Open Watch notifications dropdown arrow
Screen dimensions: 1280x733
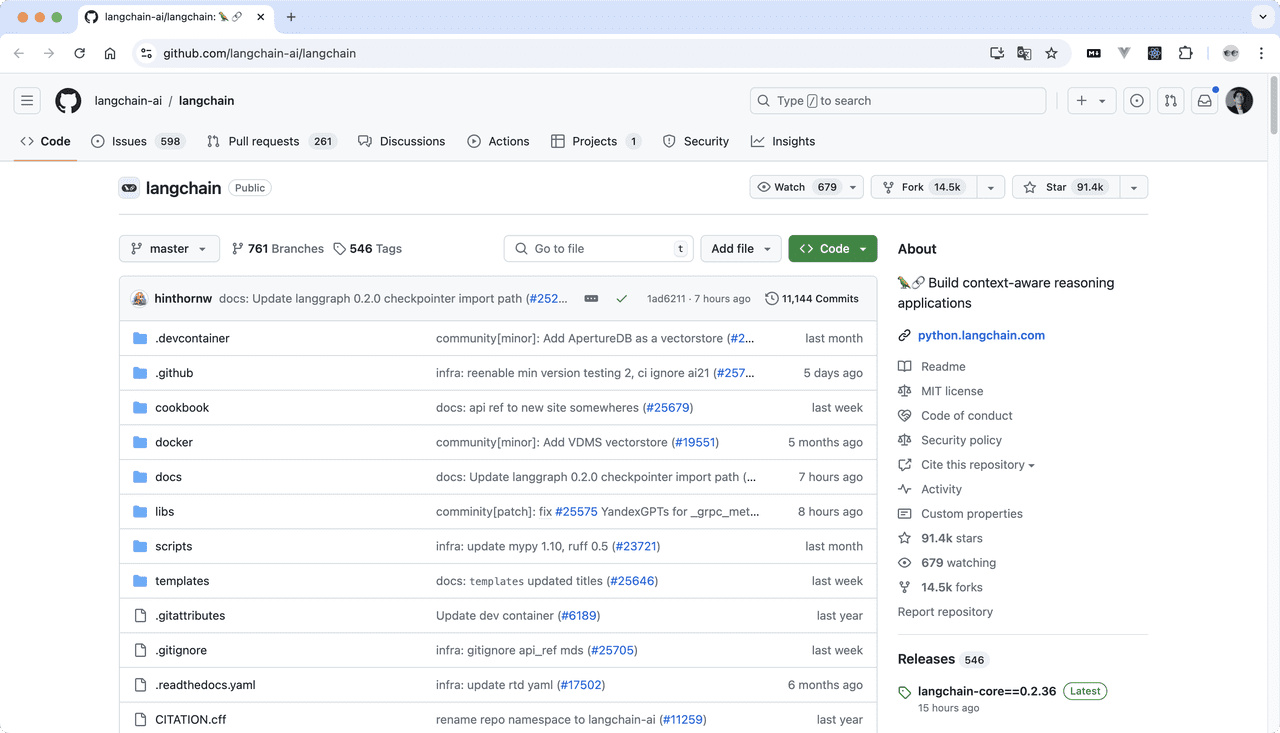(x=853, y=187)
